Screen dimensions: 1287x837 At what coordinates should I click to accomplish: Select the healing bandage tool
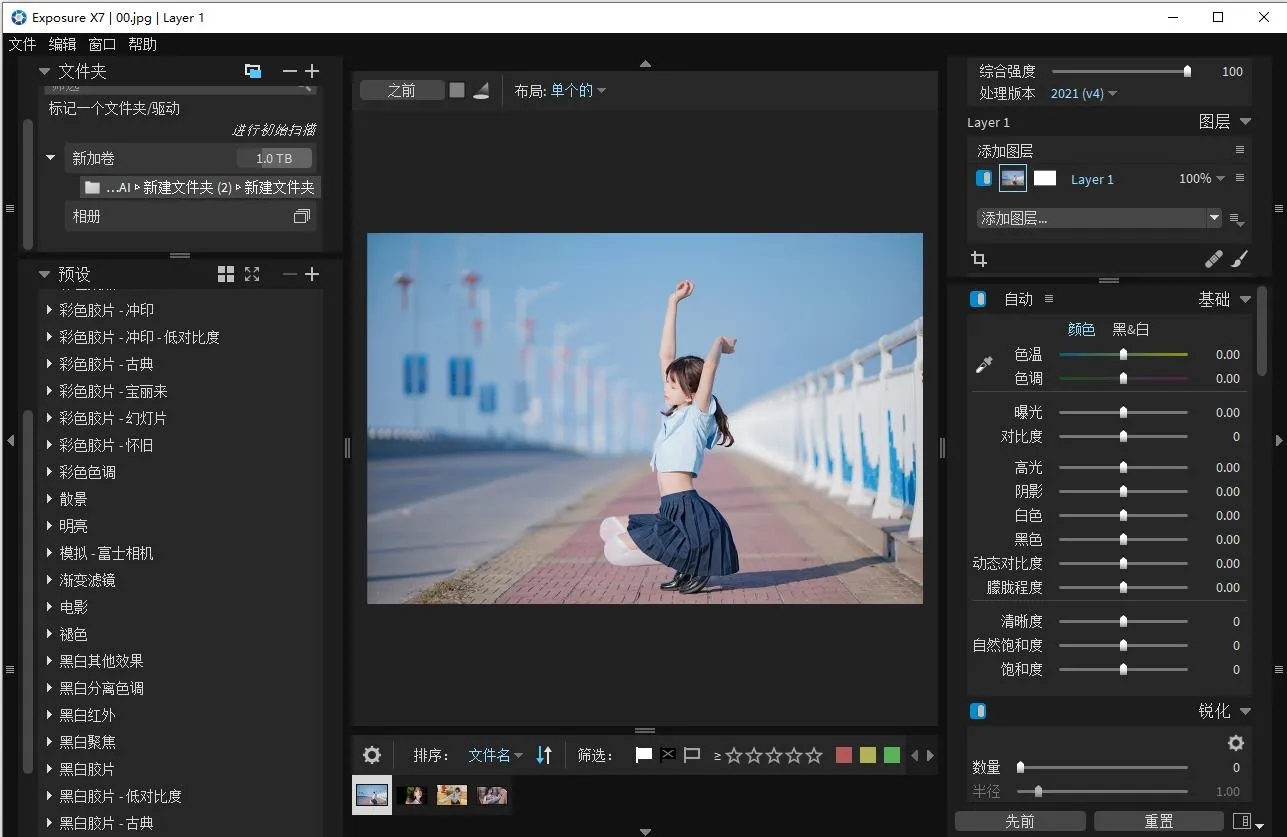tap(1213, 260)
